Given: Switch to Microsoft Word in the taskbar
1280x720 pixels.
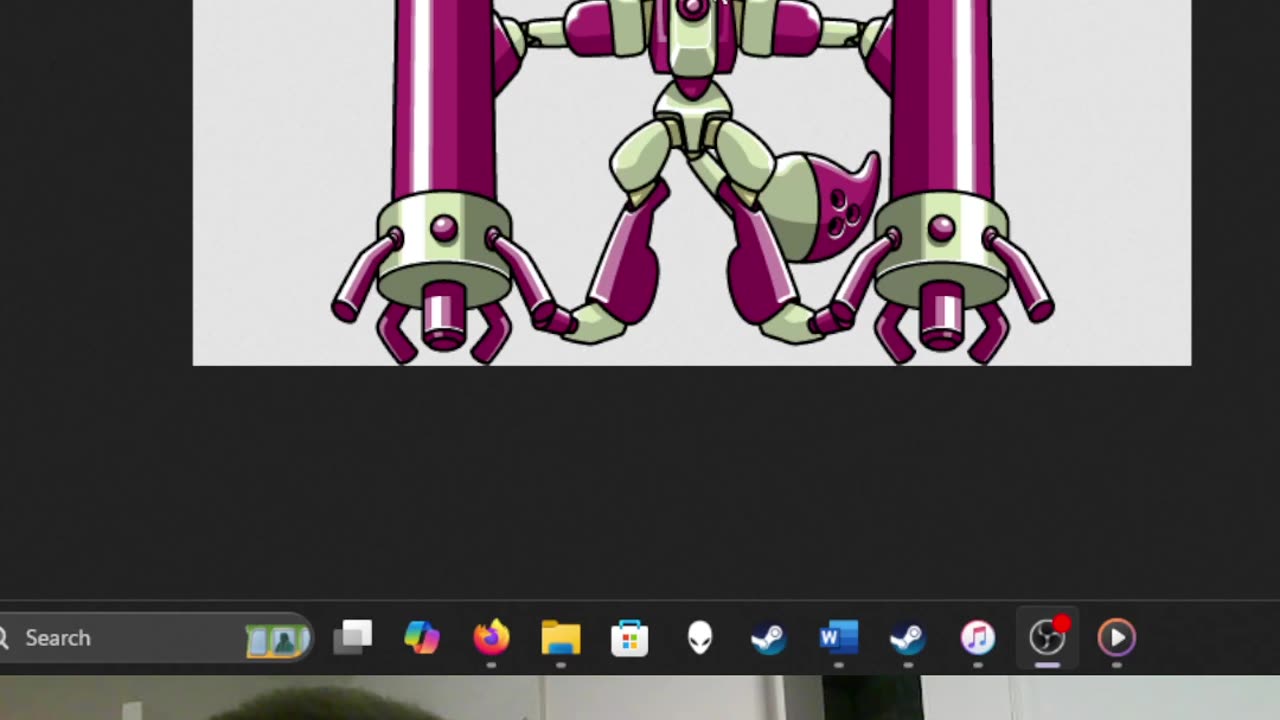Looking at the screenshot, I should click(838, 638).
